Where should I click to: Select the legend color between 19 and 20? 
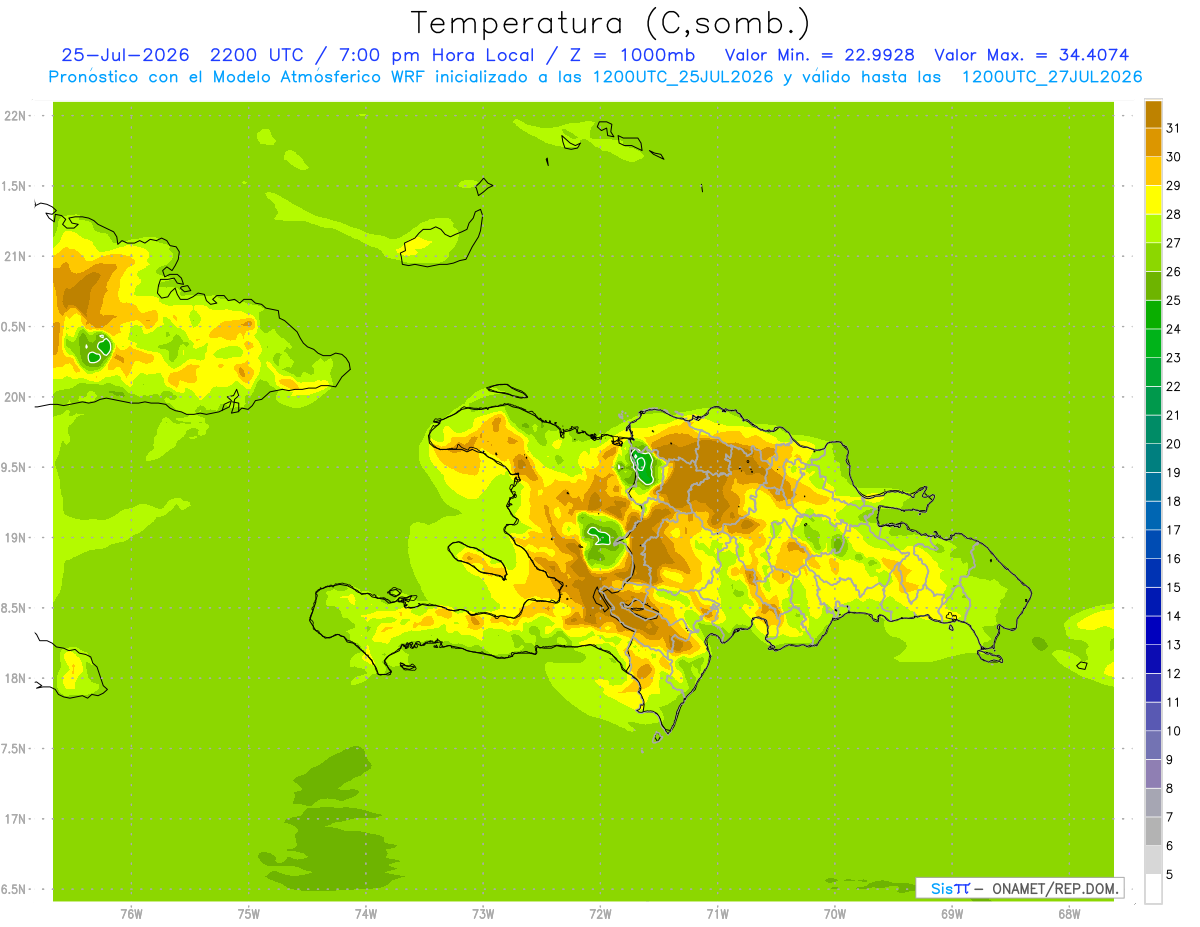[1153, 458]
